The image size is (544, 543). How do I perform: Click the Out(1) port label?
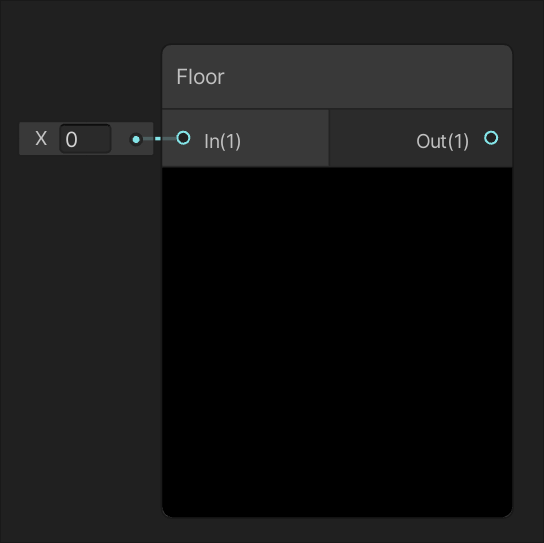tap(442, 141)
